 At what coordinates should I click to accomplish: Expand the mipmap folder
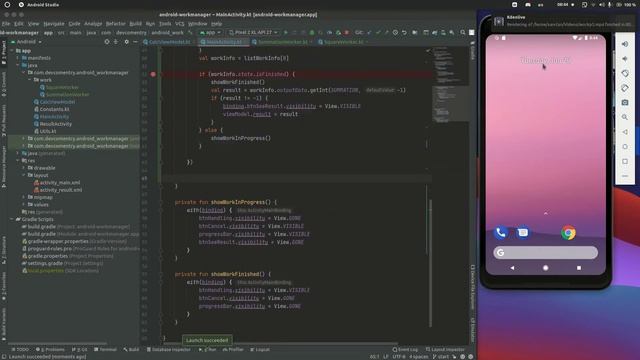pyautogui.click(x=24, y=197)
